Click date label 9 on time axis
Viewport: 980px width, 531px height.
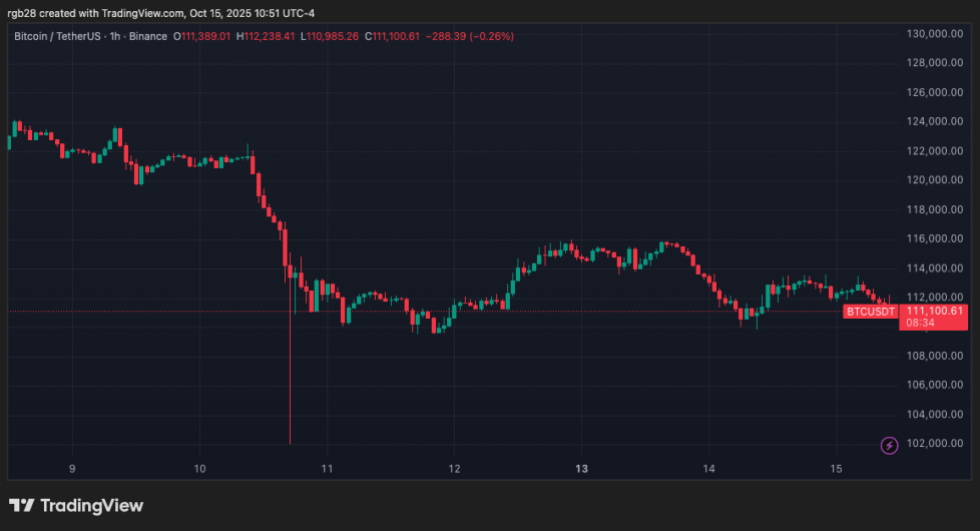pos(72,469)
